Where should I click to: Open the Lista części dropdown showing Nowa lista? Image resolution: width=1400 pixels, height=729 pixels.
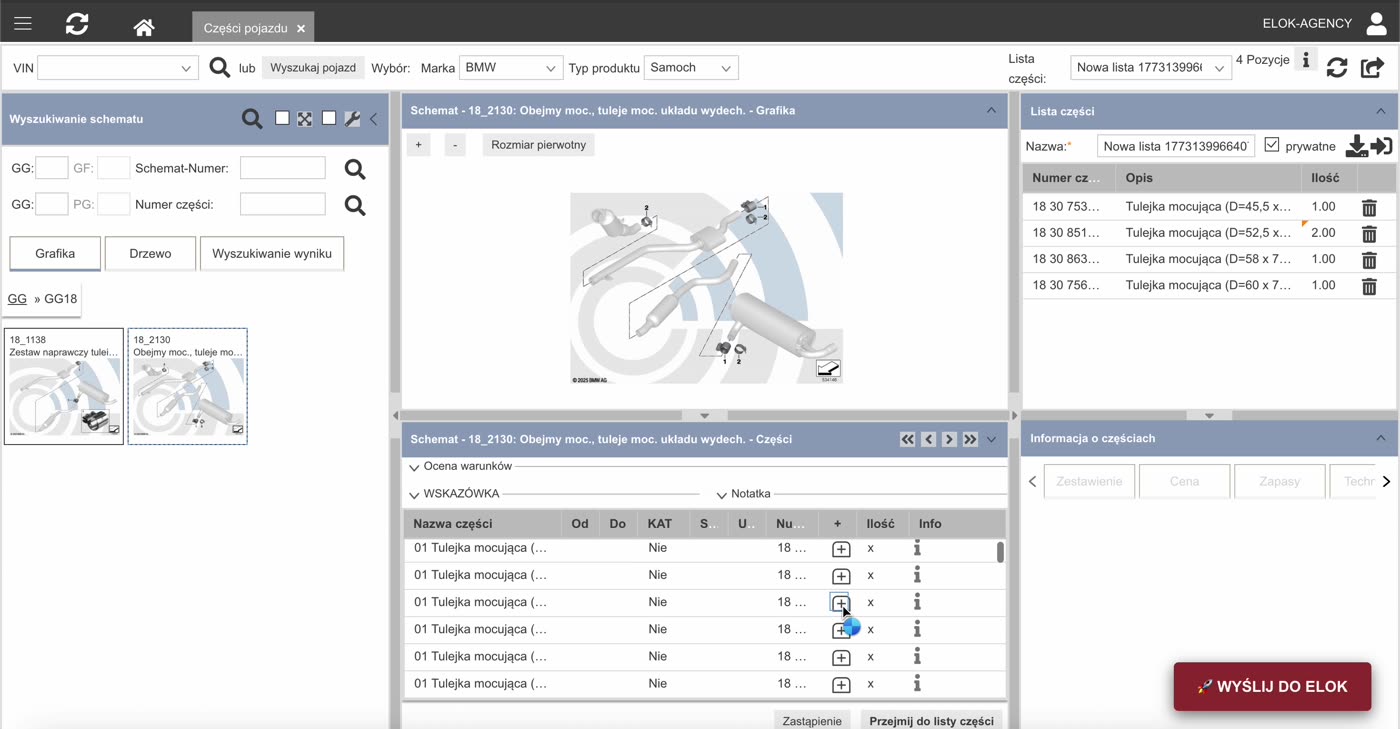pos(1150,68)
